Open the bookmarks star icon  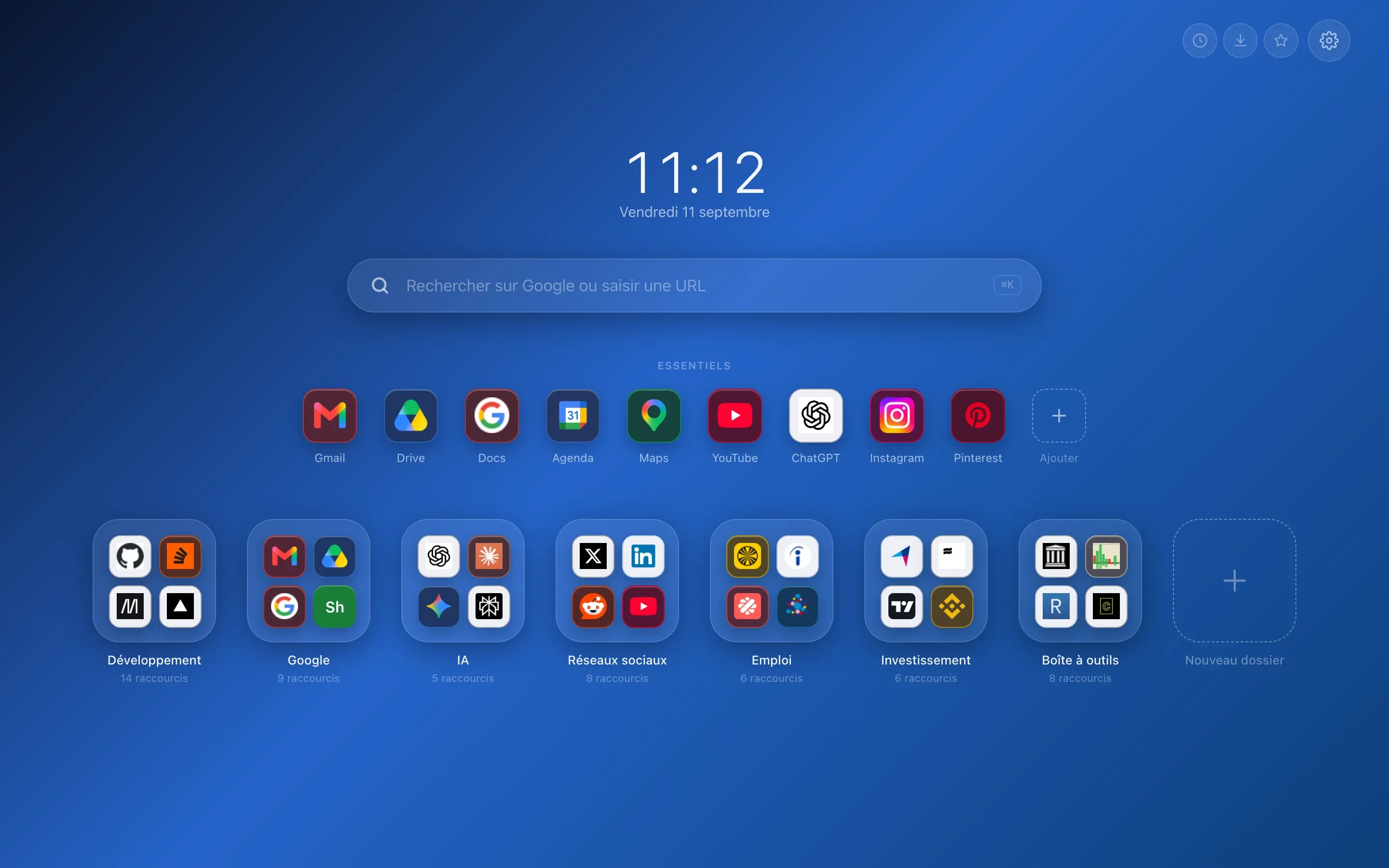[x=1281, y=40]
